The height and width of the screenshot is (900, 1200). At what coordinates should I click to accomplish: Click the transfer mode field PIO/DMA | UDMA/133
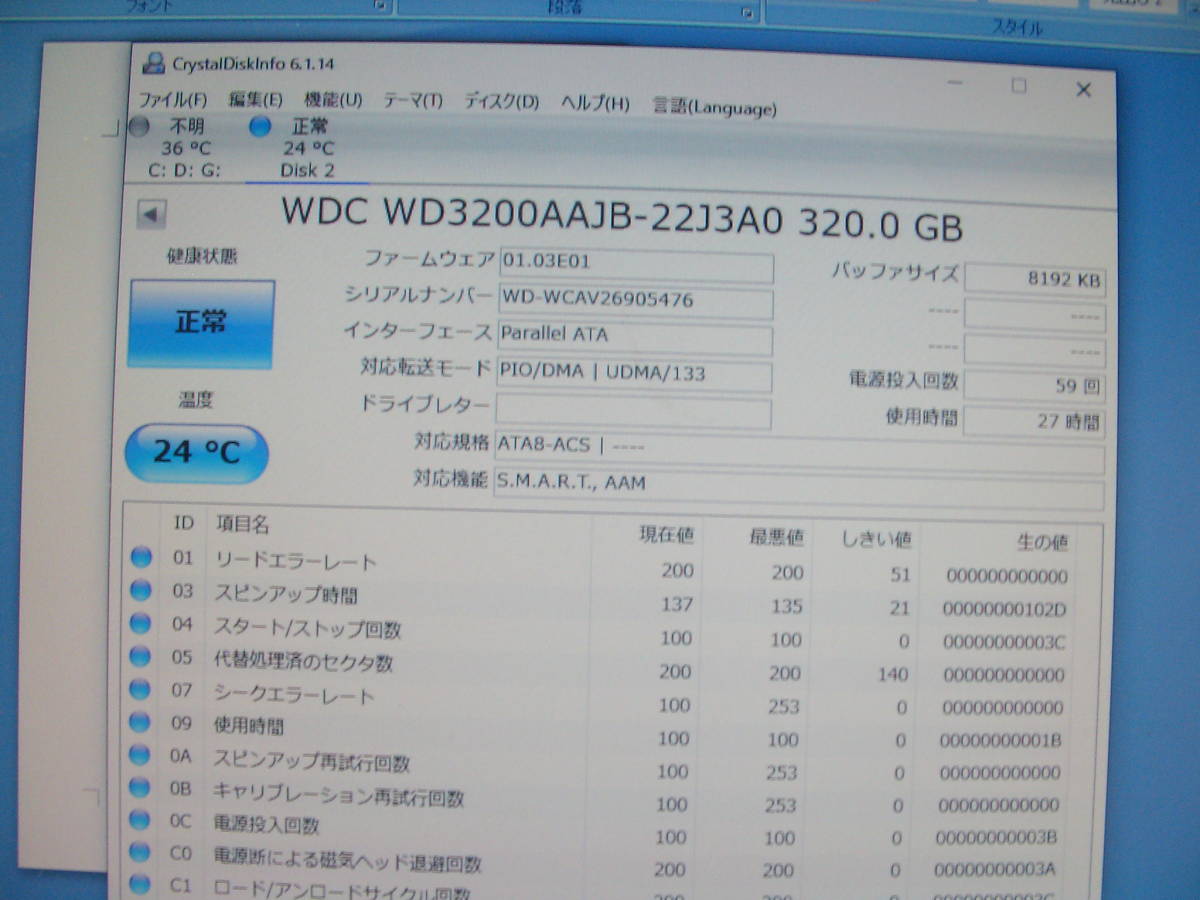pyautogui.click(x=634, y=374)
